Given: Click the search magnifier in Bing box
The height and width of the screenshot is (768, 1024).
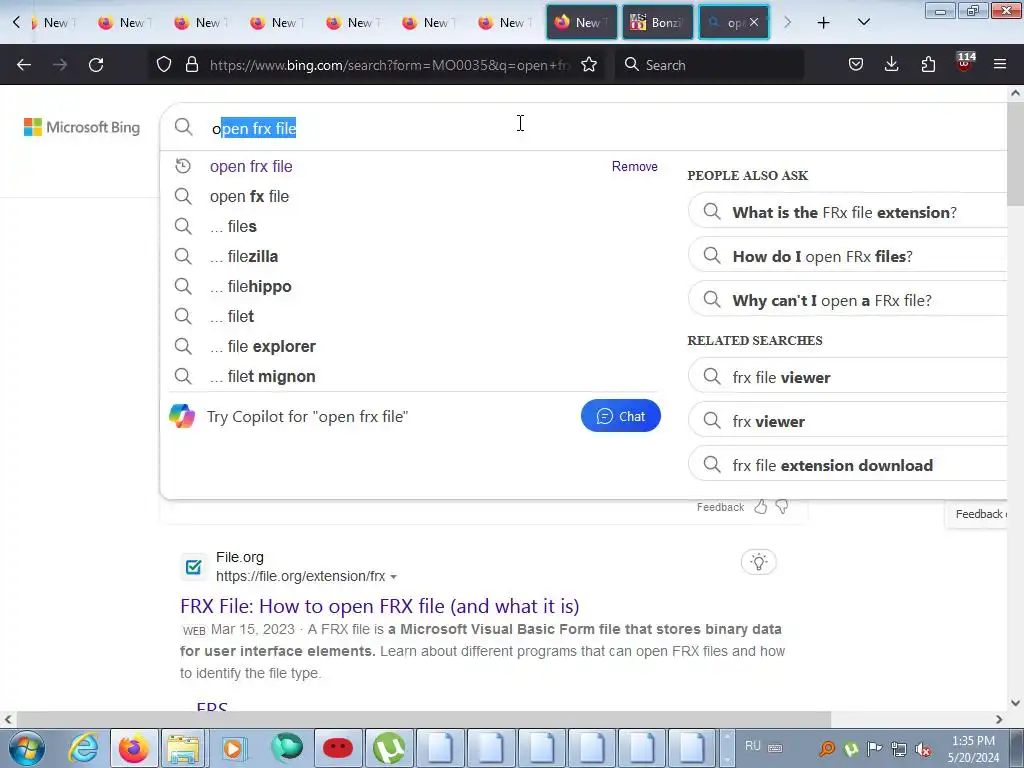Looking at the screenshot, I should 184,127.
